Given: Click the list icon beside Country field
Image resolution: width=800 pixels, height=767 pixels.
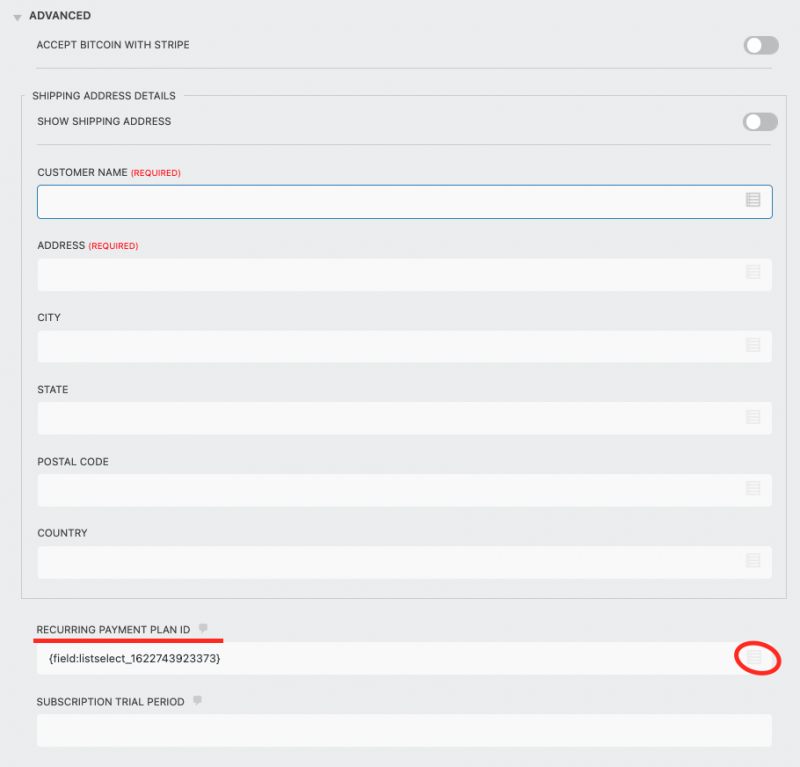Looking at the screenshot, I should [x=753, y=562].
